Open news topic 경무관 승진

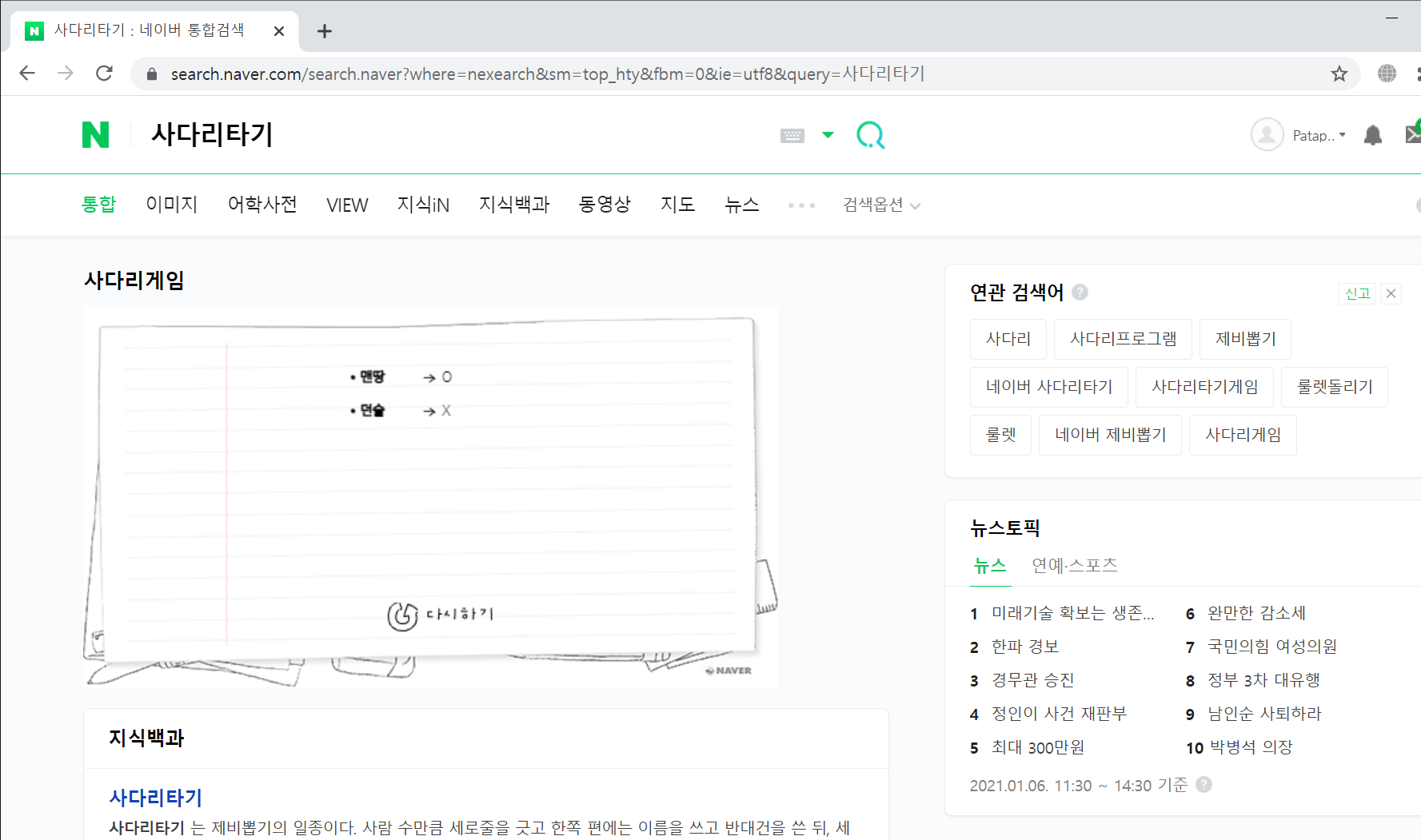1032,680
